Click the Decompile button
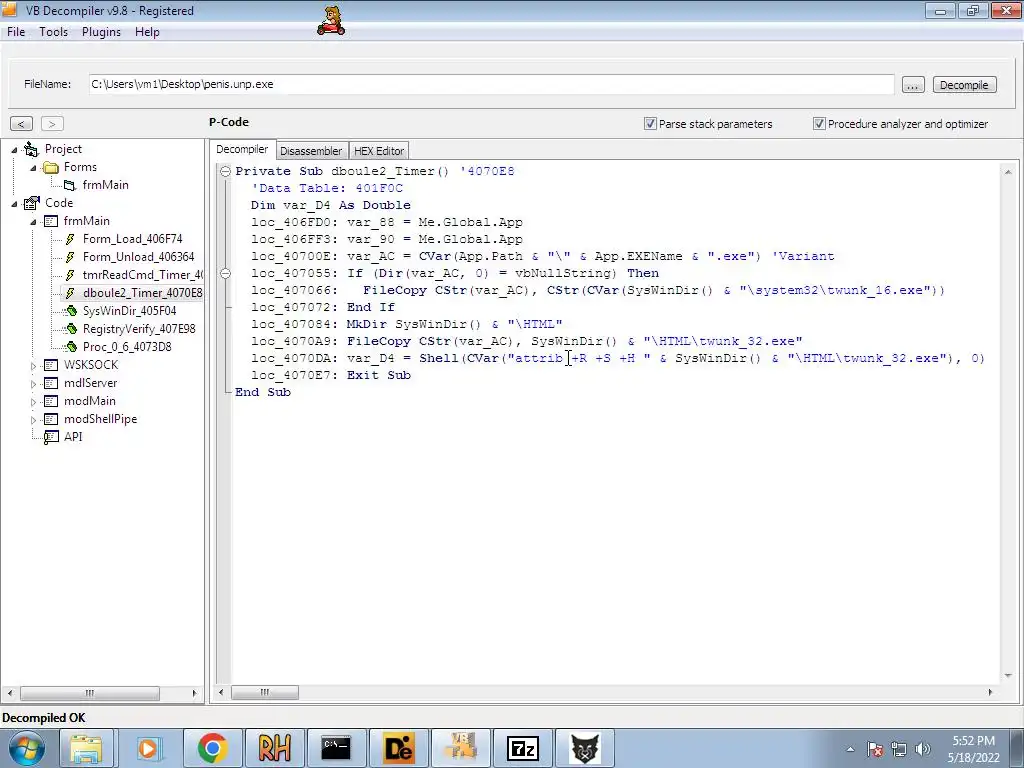The width and height of the screenshot is (1024, 768). click(964, 85)
